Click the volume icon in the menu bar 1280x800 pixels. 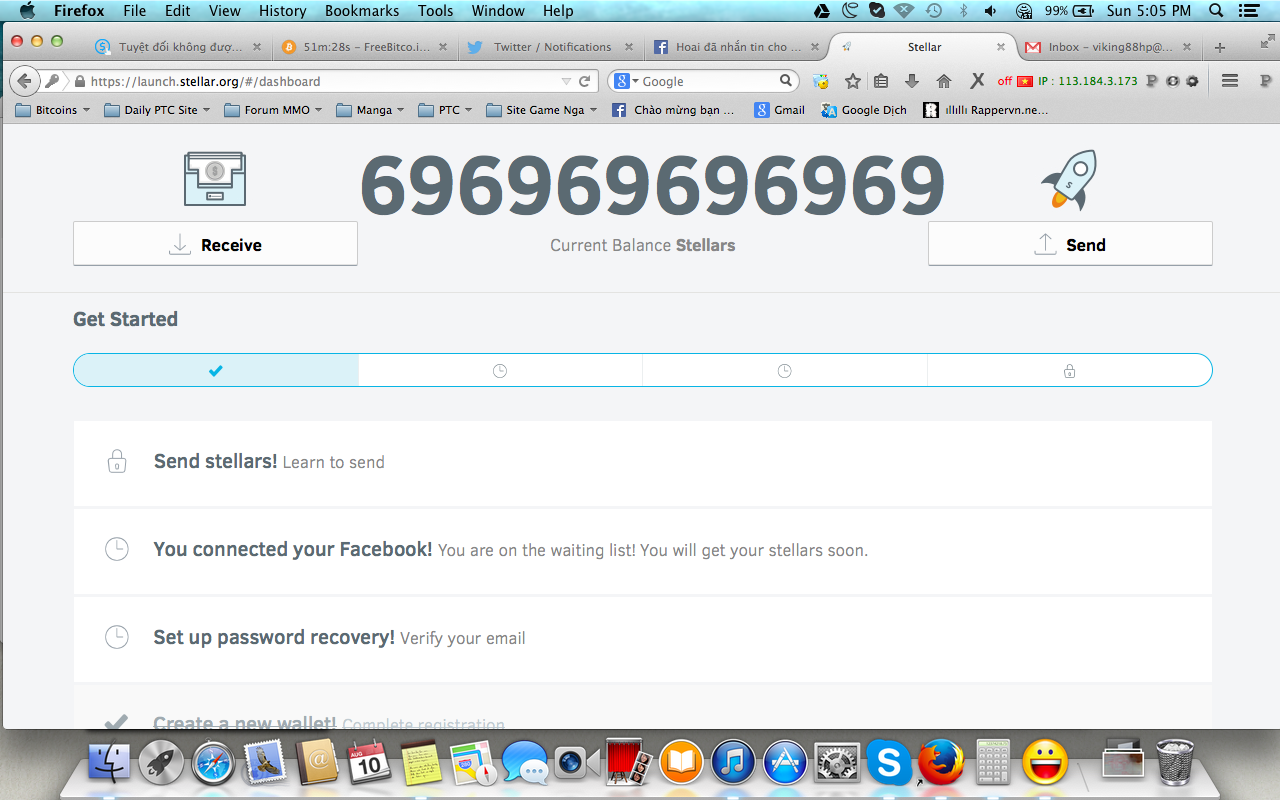click(x=990, y=11)
